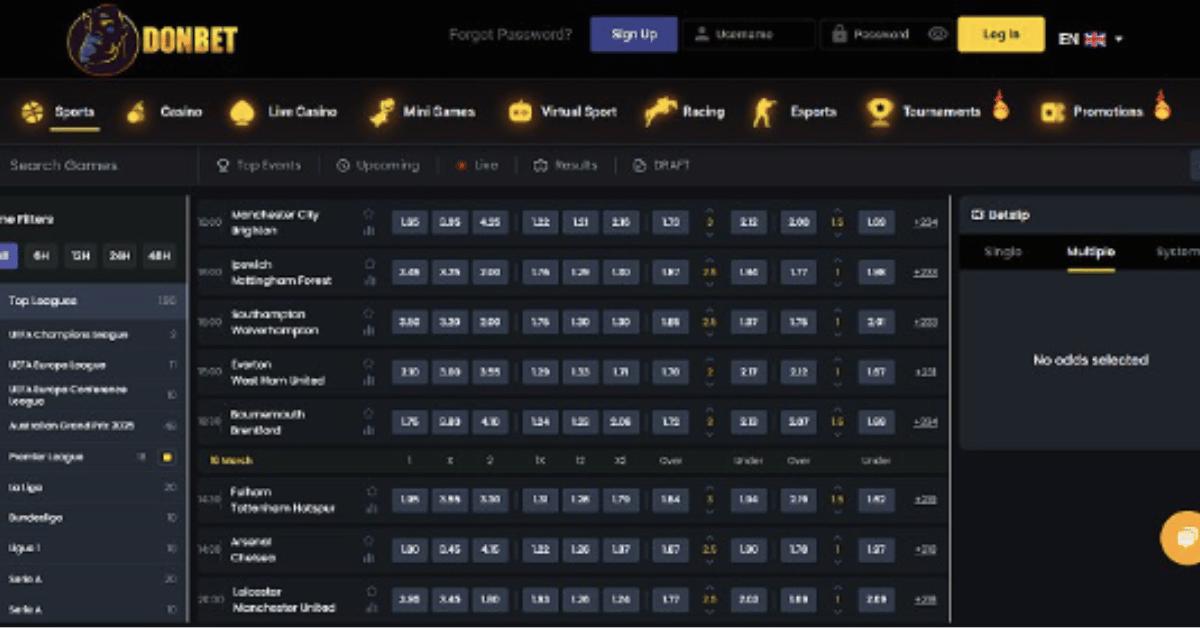Select the 48H time filter
The height and width of the screenshot is (628, 1200).
click(x=159, y=256)
